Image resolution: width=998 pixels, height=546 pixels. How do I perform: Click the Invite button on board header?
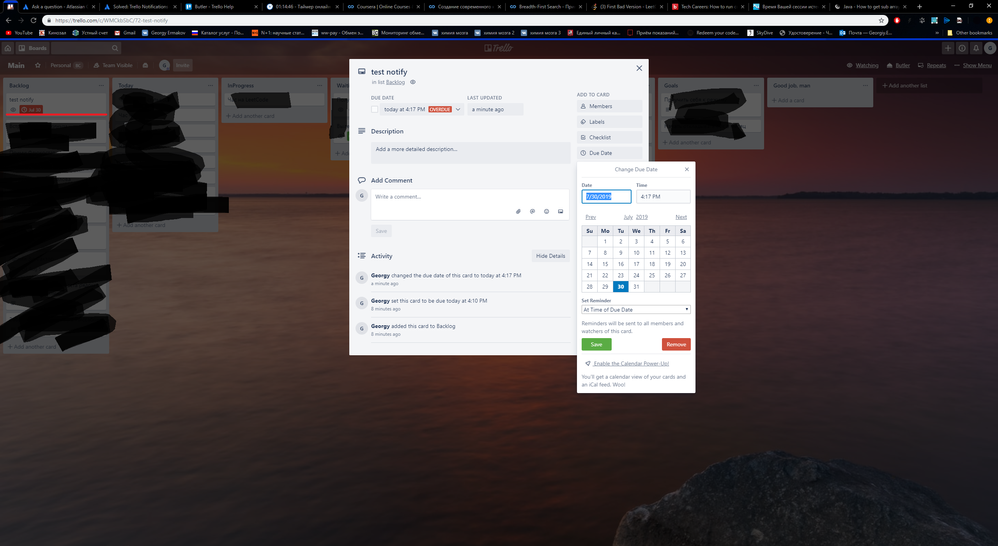[183, 65]
